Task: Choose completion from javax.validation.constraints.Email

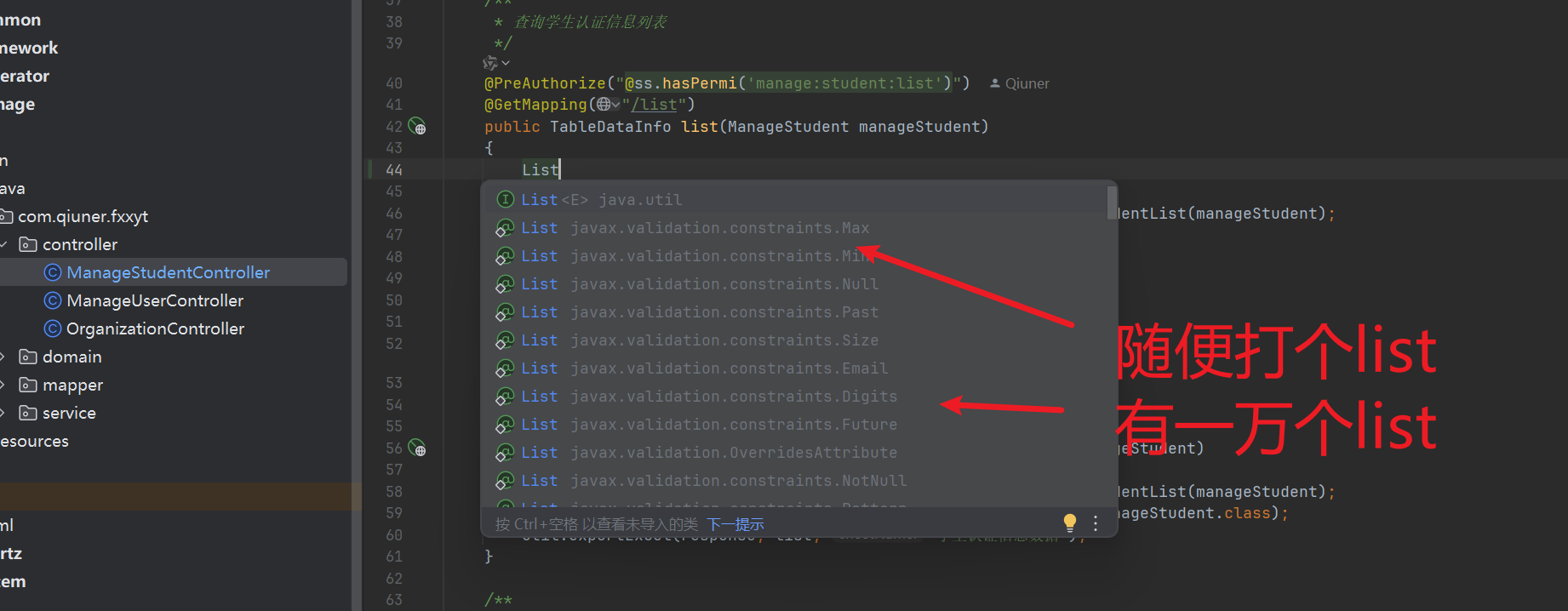Action: pos(798,368)
